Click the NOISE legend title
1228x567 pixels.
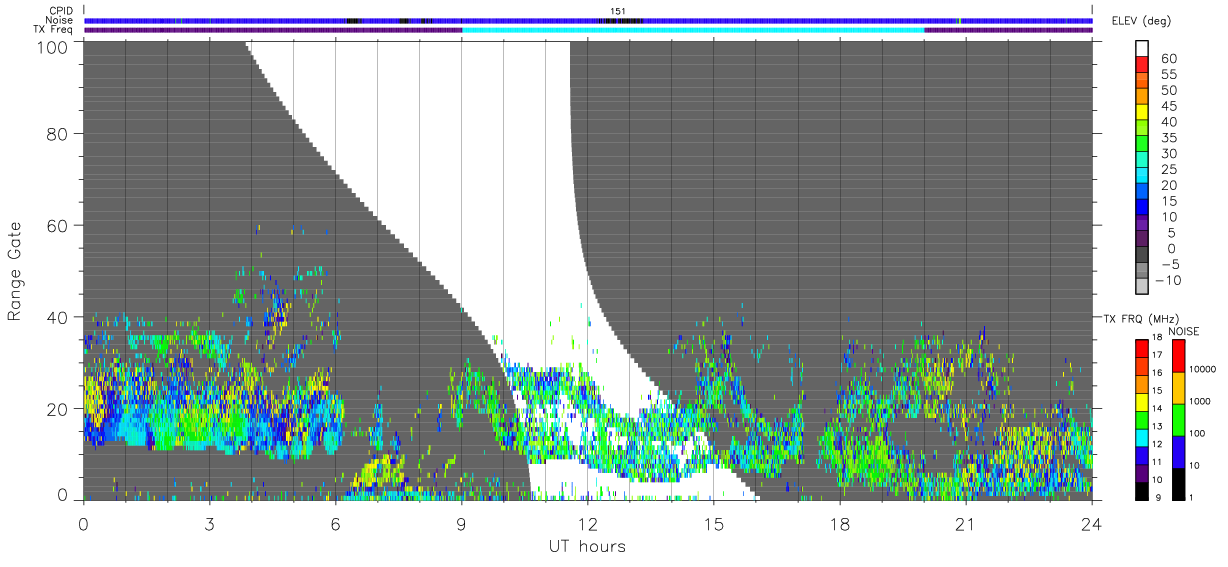[x=1184, y=331]
